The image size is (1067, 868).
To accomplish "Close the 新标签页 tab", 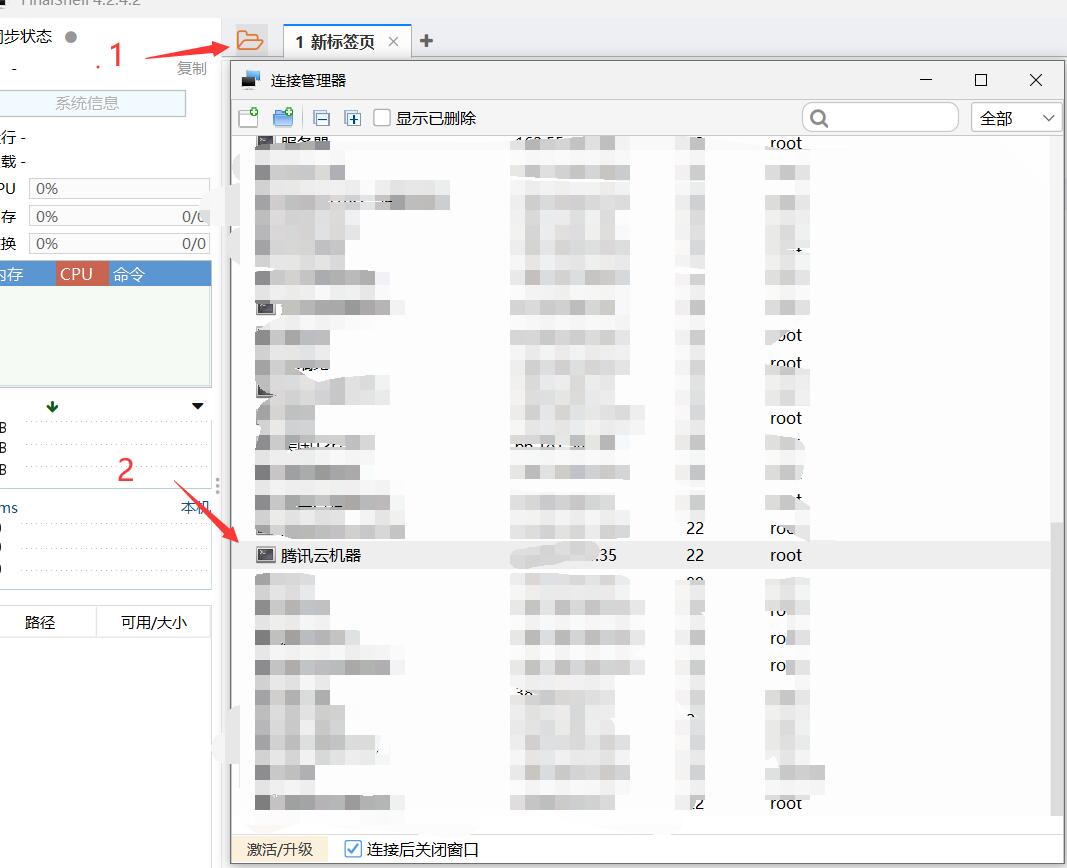I will point(393,41).
